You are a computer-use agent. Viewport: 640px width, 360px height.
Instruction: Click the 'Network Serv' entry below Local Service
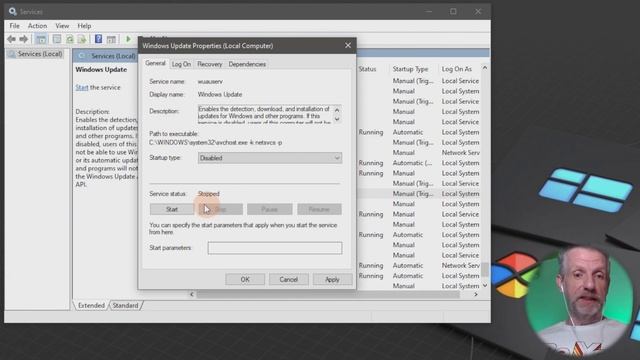[x=460, y=153]
